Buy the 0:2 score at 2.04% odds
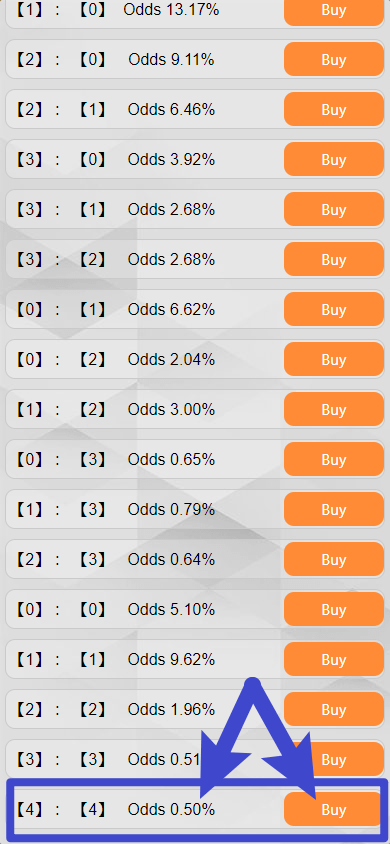This screenshot has width=390, height=844. point(334,360)
